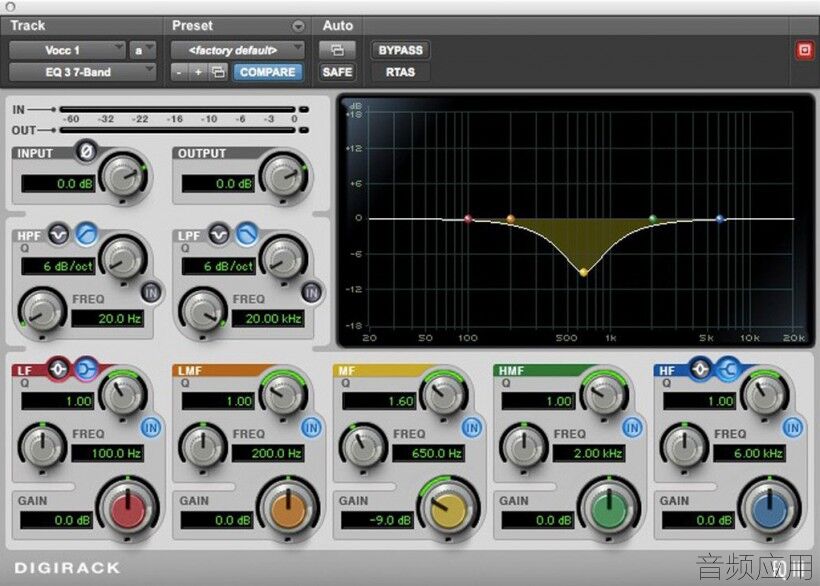The height and width of the screenshot is (586, 820).
Task: Click the HF 6.00 kHz frequency field
Action: 749,453
